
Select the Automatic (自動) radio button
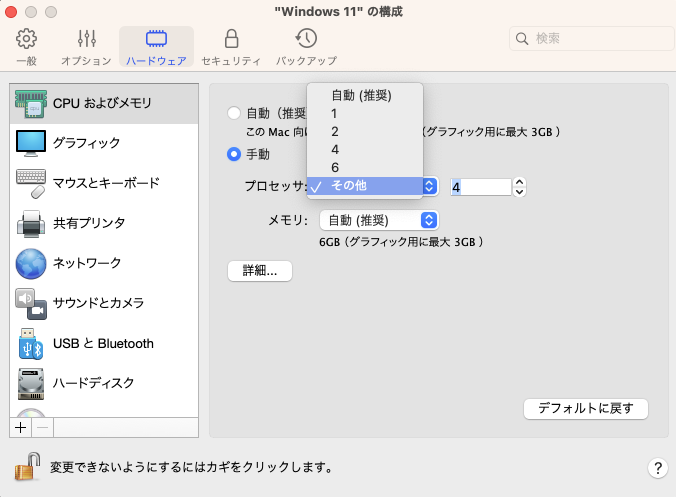[x=234, y=113]
